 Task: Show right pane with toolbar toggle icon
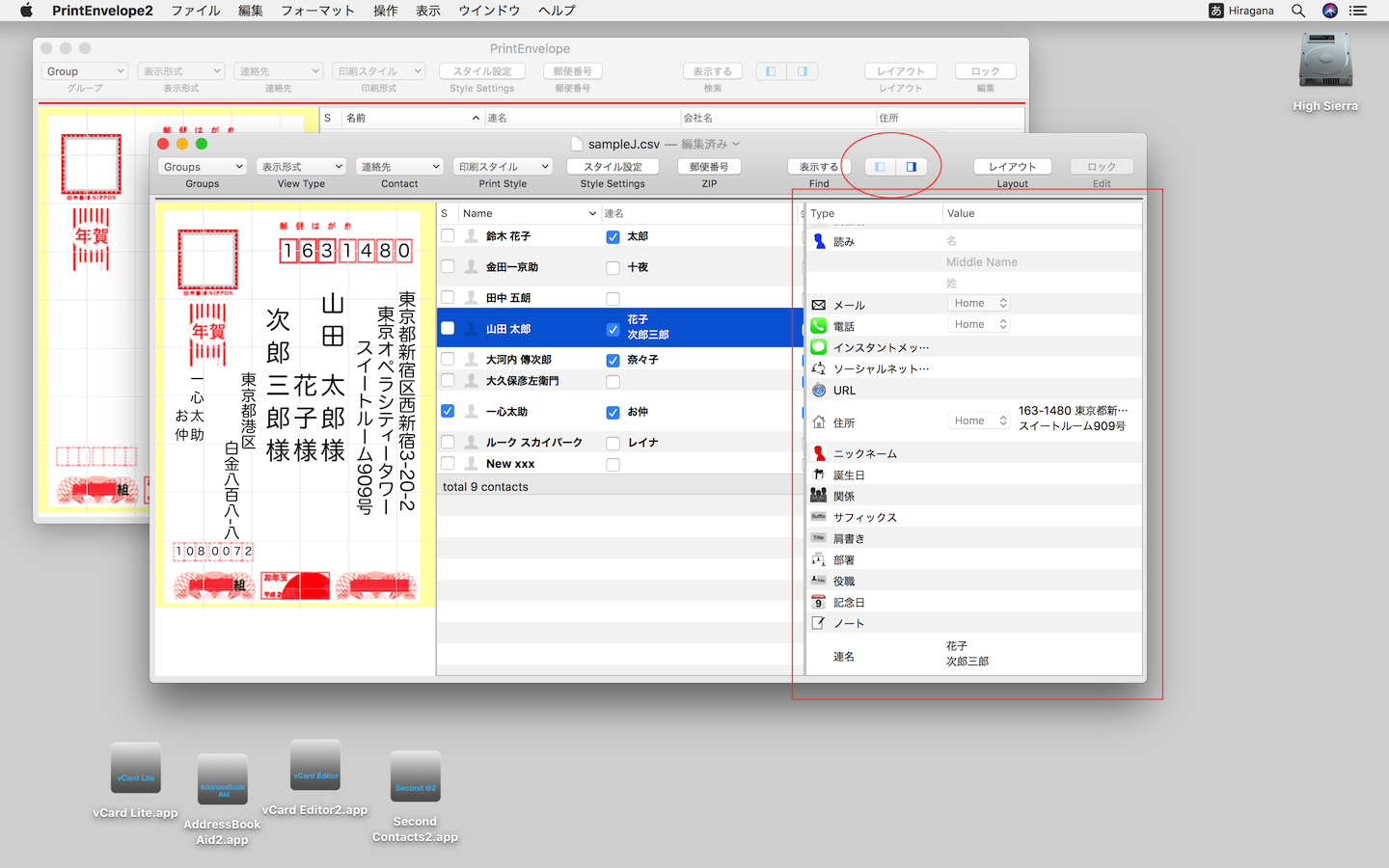pyautogui.click(x=912, y=167)
